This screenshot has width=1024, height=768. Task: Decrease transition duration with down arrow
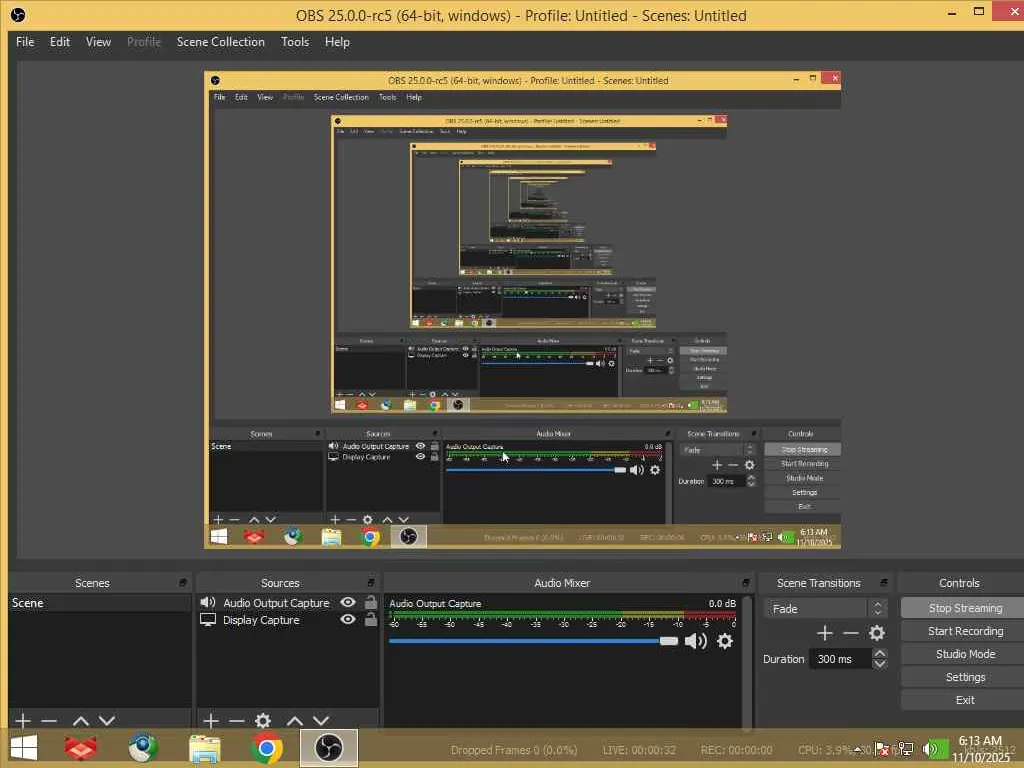pyautogui.click(x=880, y=664)
